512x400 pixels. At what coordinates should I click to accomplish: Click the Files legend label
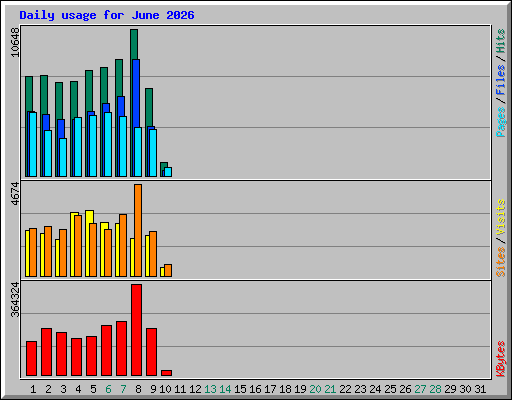click(x=500, y=80)
